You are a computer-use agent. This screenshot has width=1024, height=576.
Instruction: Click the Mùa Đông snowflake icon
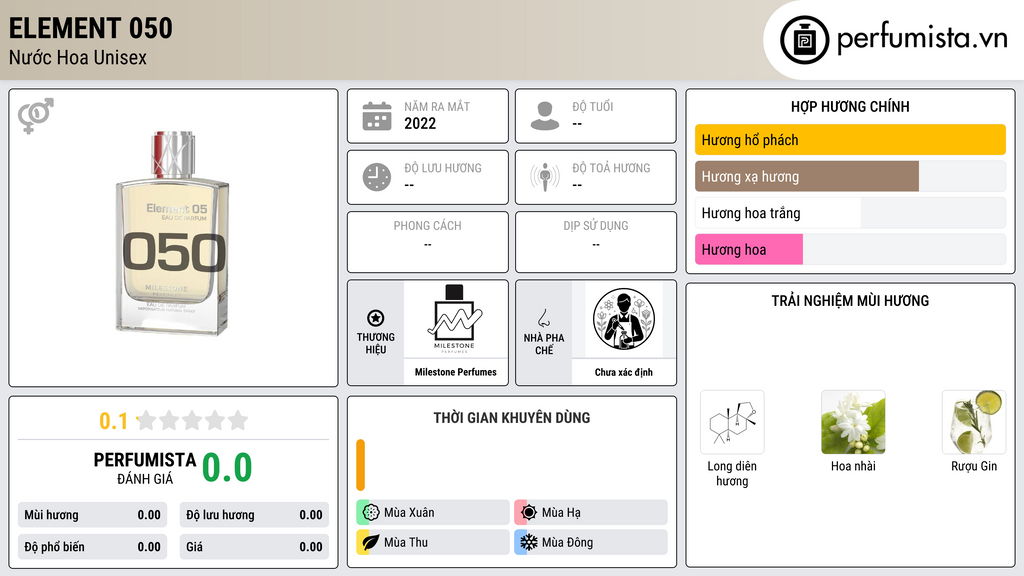(529, 542)
